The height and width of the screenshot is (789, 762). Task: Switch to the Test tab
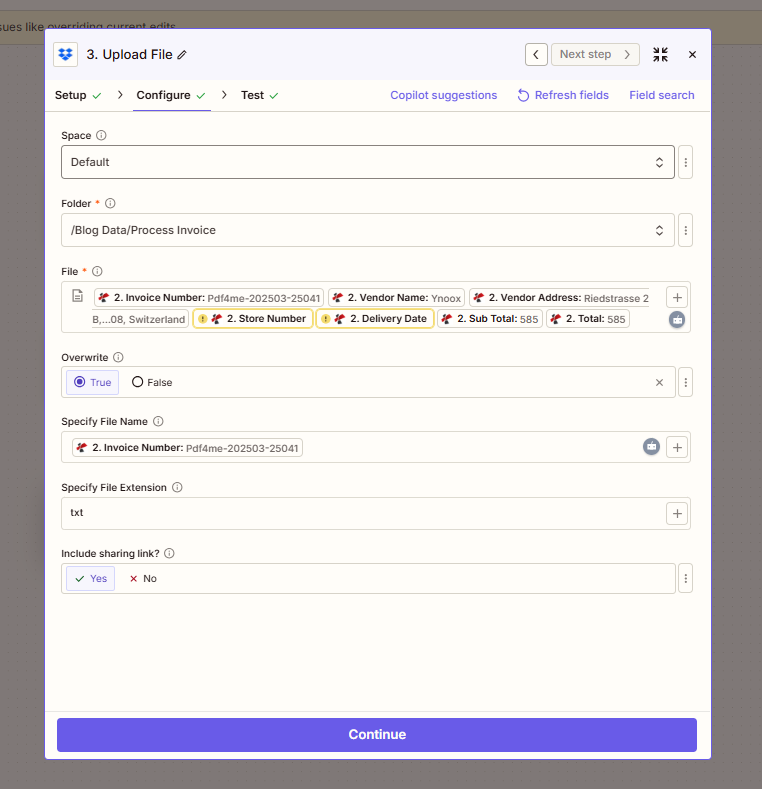click(x=260, y=96)
